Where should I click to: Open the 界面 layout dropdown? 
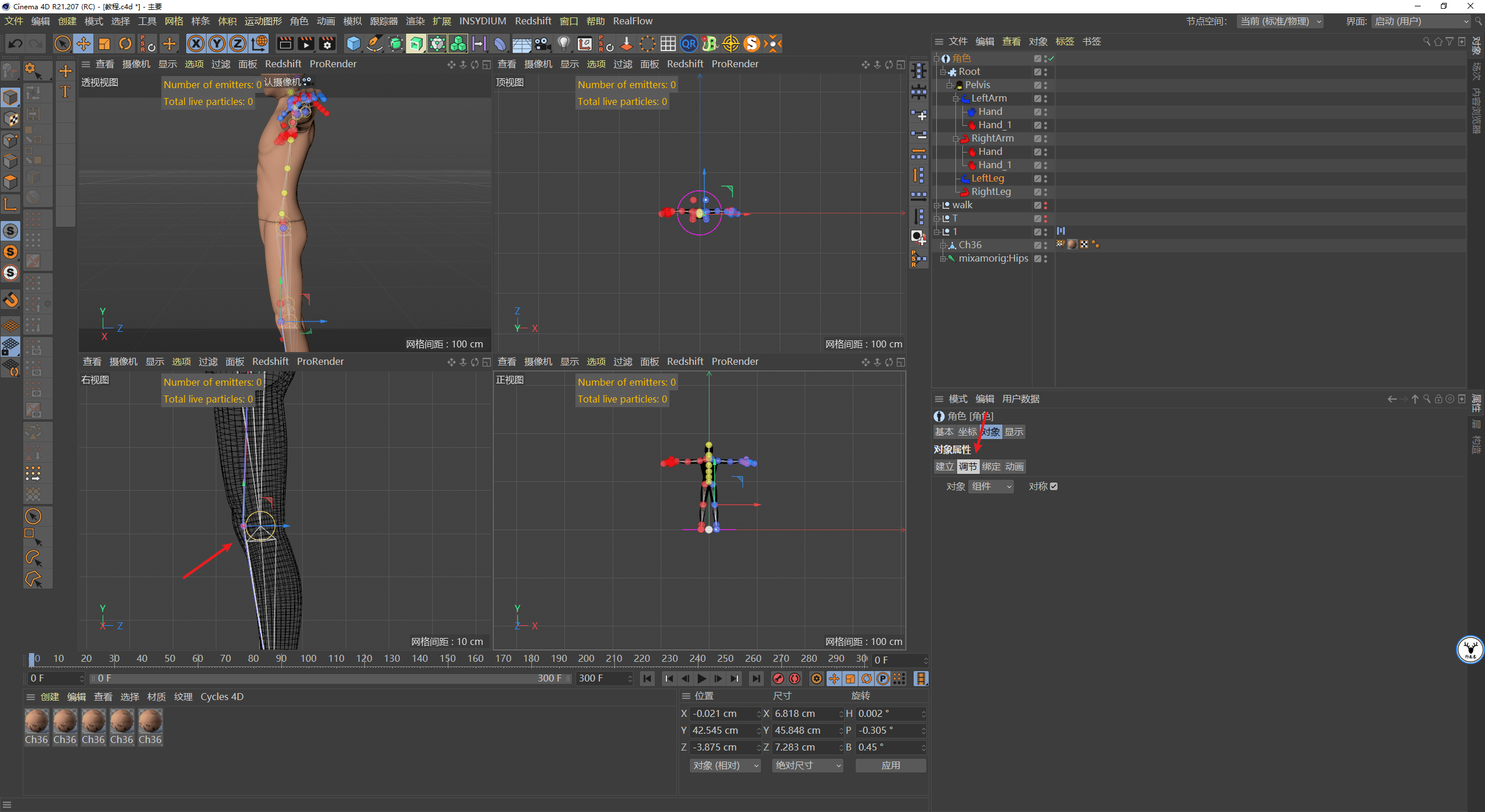[1421, 21]
